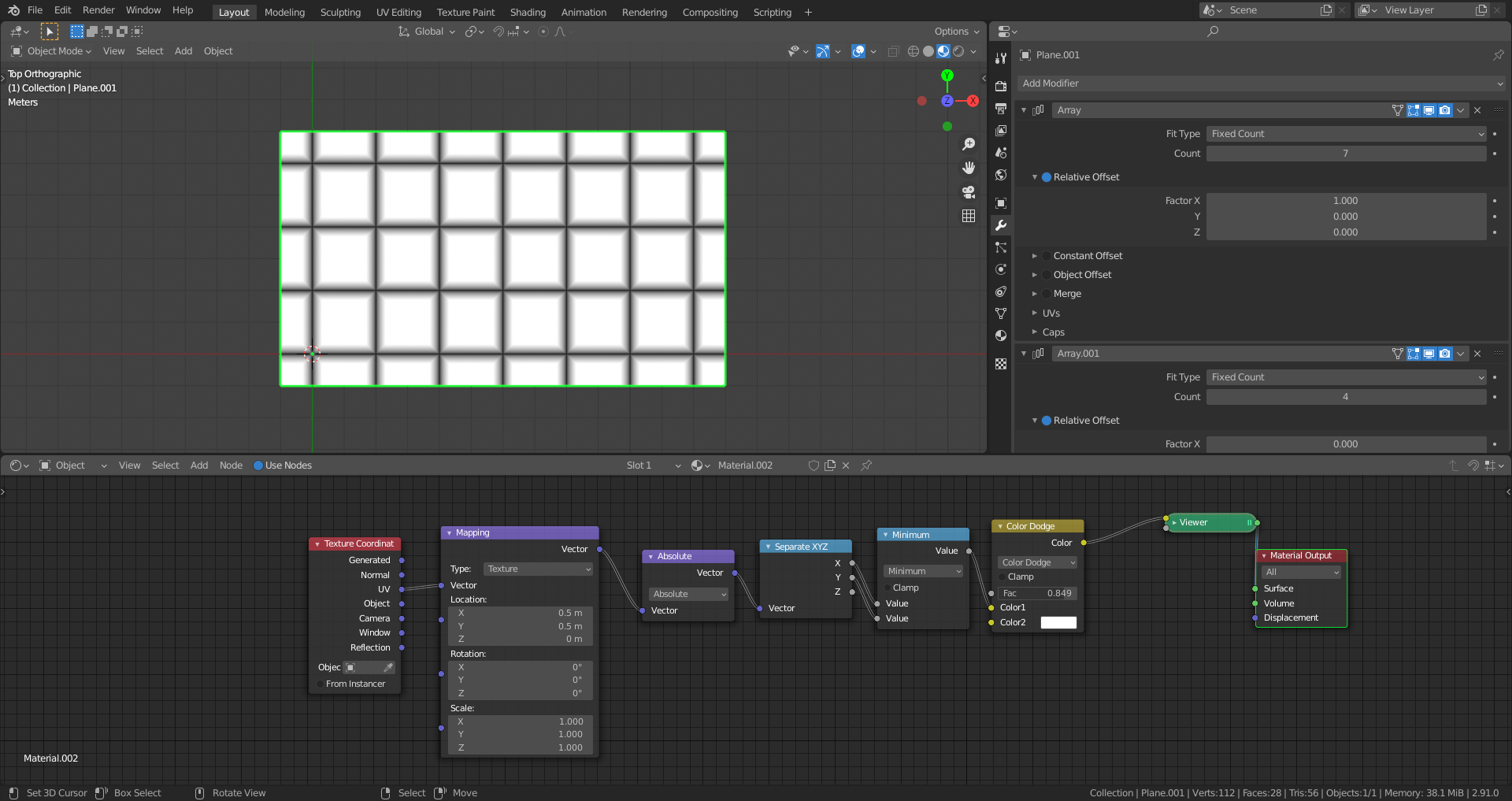Open the Active Tool settings tab
The height and width of the screenshot is (801, 1512).
tap(1001, 57)
